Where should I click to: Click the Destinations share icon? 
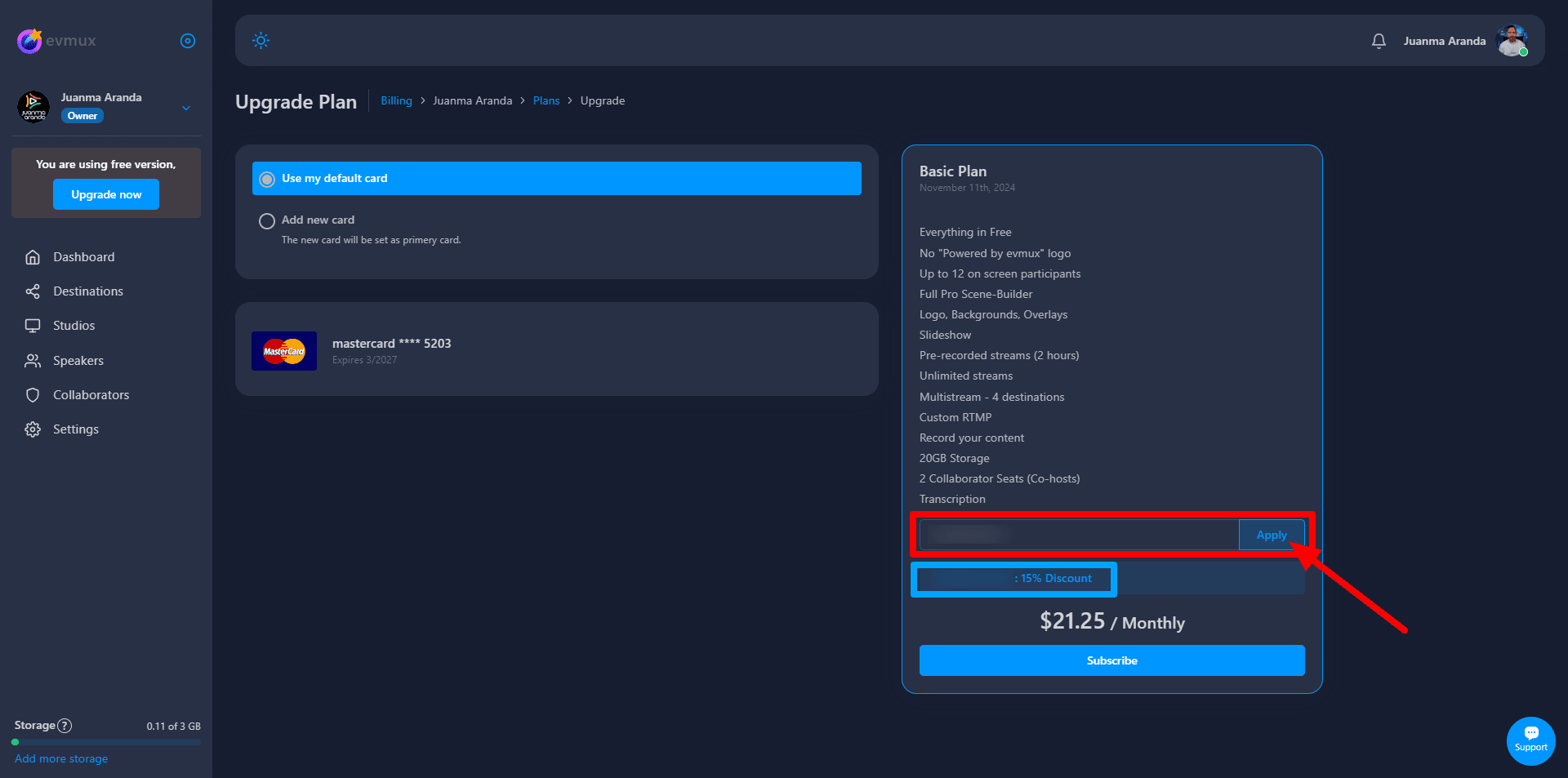tap(33, 291)
